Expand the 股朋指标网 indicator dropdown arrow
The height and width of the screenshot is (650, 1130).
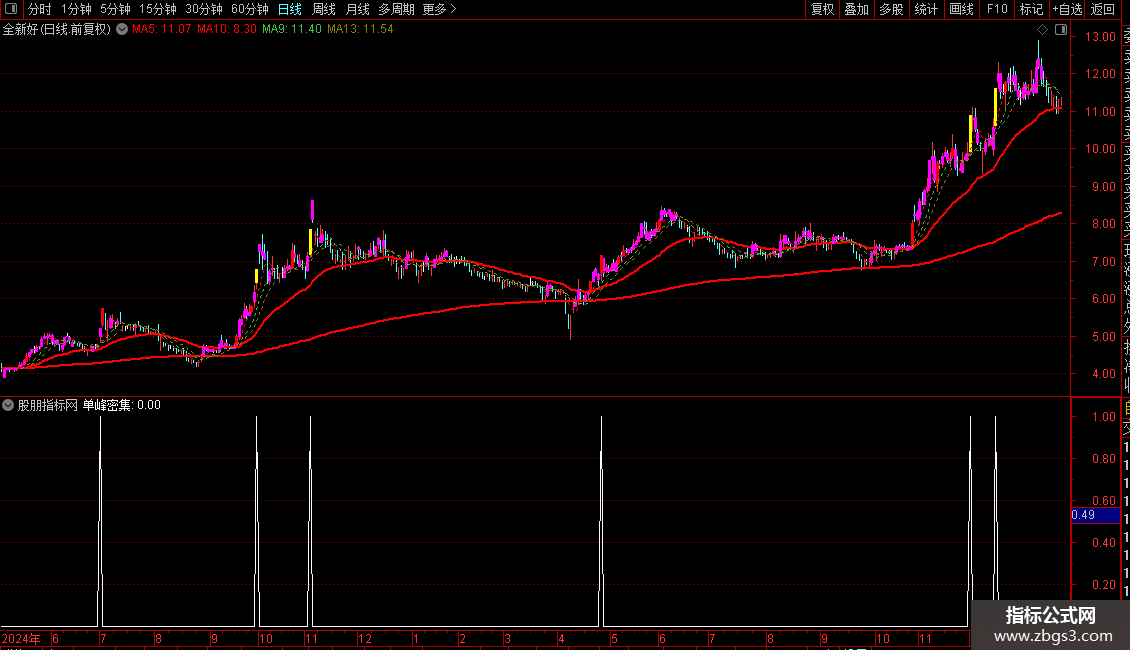click(8, 405)
